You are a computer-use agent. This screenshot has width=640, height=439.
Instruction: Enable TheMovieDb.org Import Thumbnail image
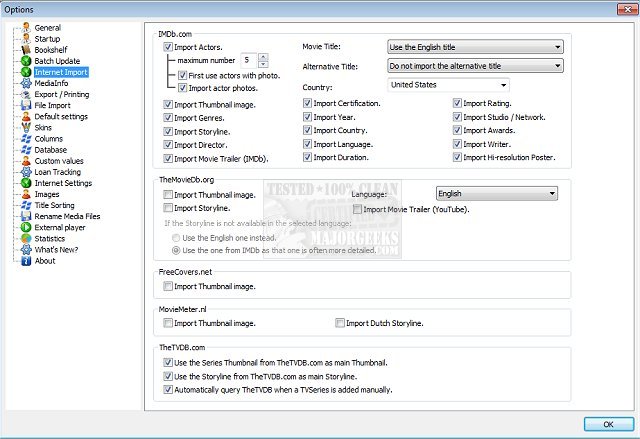(168, 195)
